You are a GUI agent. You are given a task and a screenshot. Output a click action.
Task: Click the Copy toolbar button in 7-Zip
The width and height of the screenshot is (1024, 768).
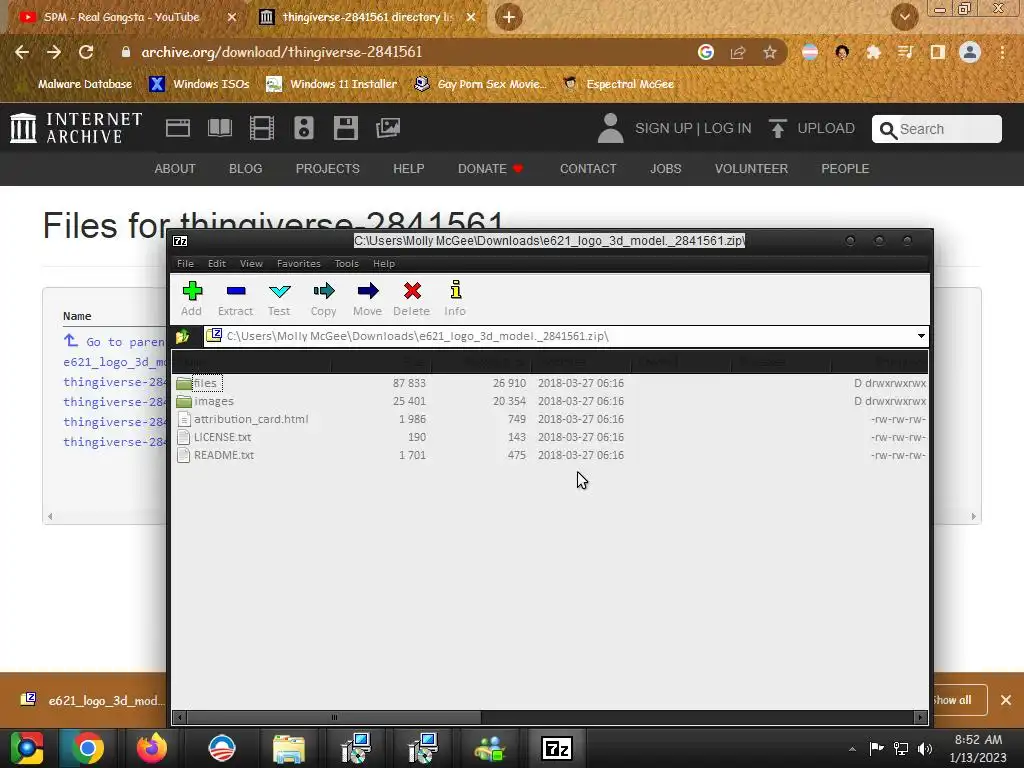pos(323,298)
